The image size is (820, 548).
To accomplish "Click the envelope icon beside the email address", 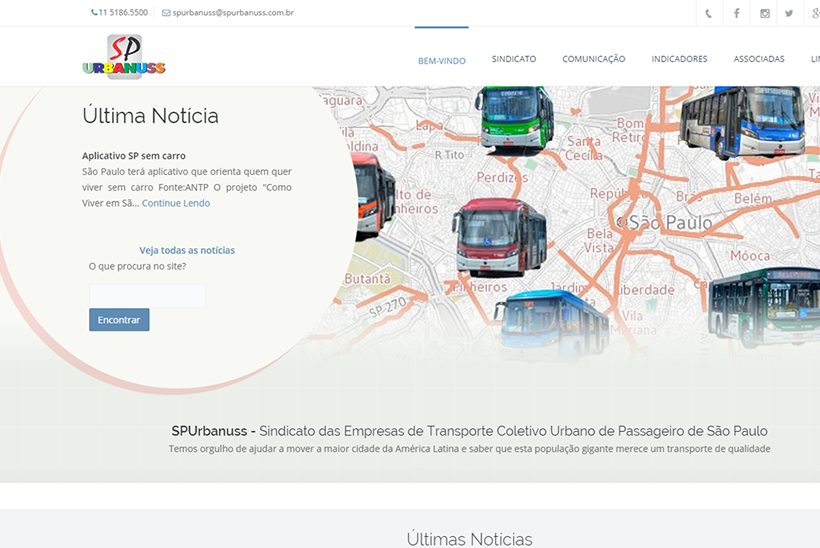I will [166, 13].
